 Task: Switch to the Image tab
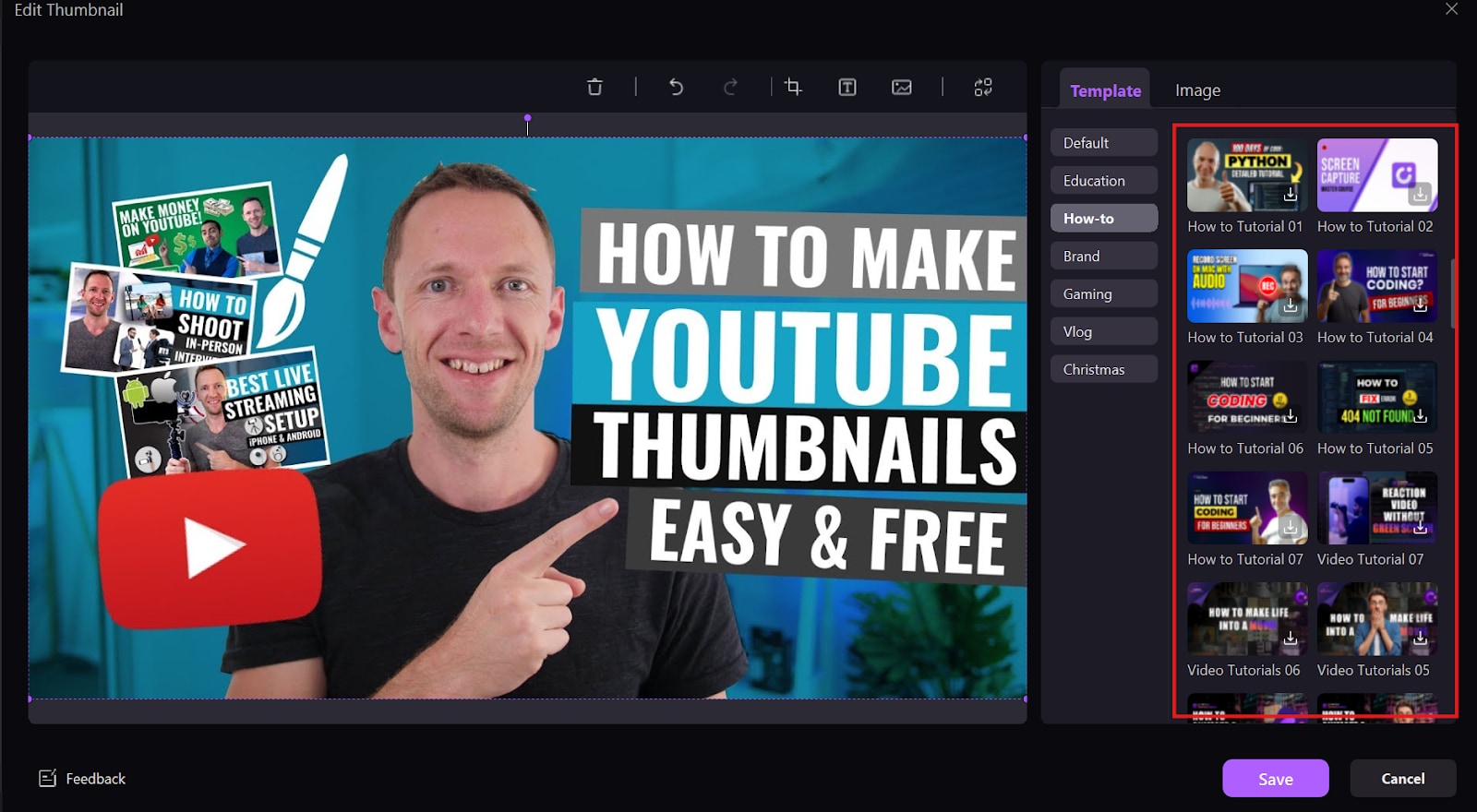click(1197, 90)
